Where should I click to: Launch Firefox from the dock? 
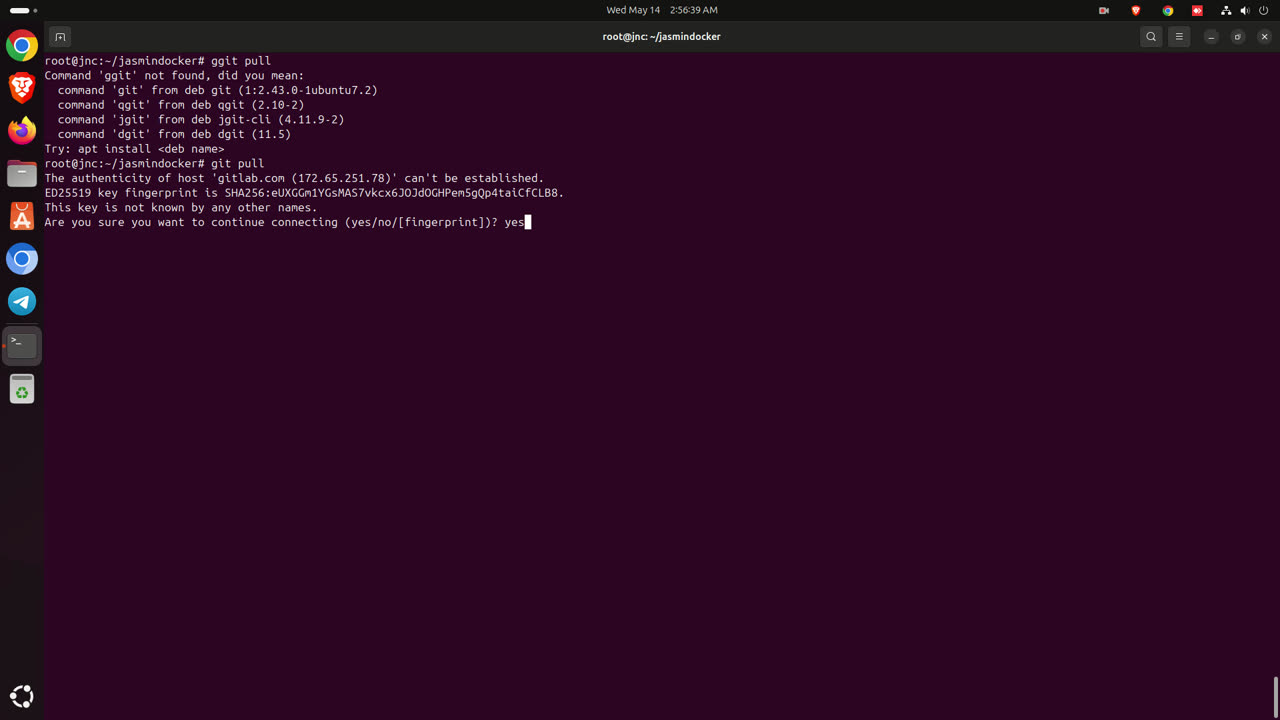(x=22, y=131)
